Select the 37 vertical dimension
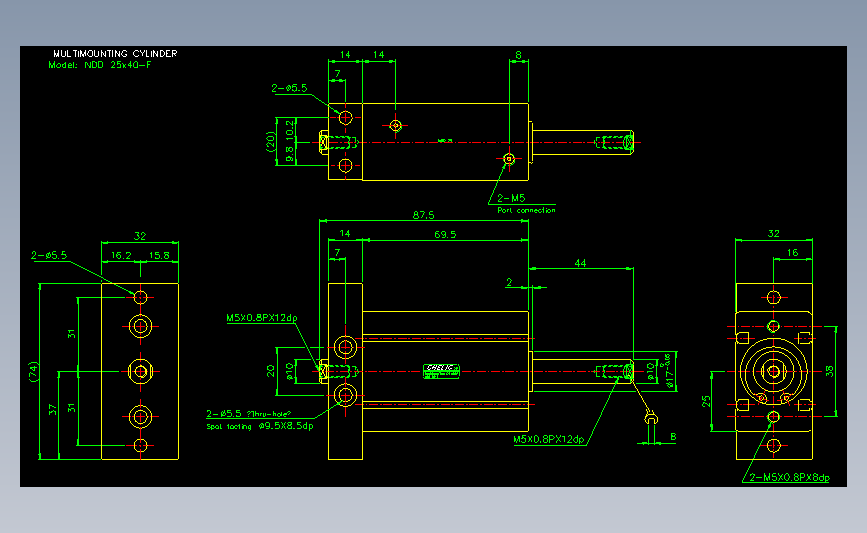Screen dimensions: 867x533 pos(53,410)
